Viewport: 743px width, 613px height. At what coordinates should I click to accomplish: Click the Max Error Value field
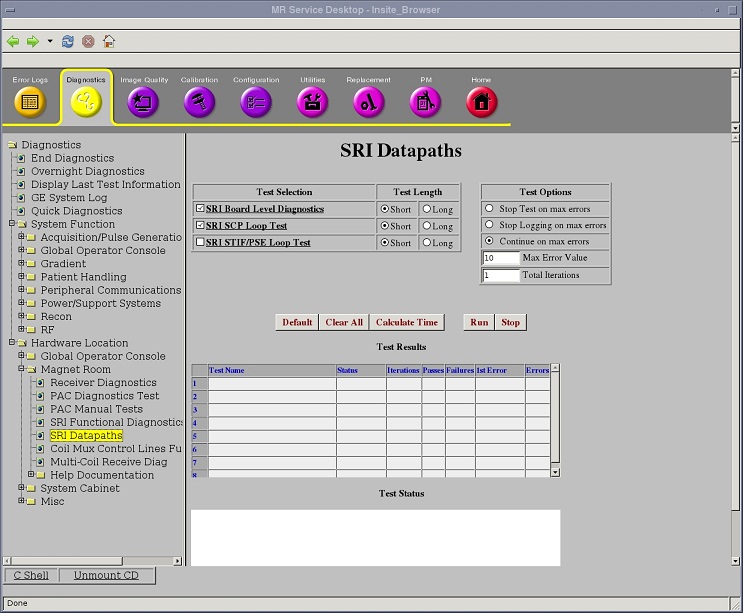(x=500, y=258)
